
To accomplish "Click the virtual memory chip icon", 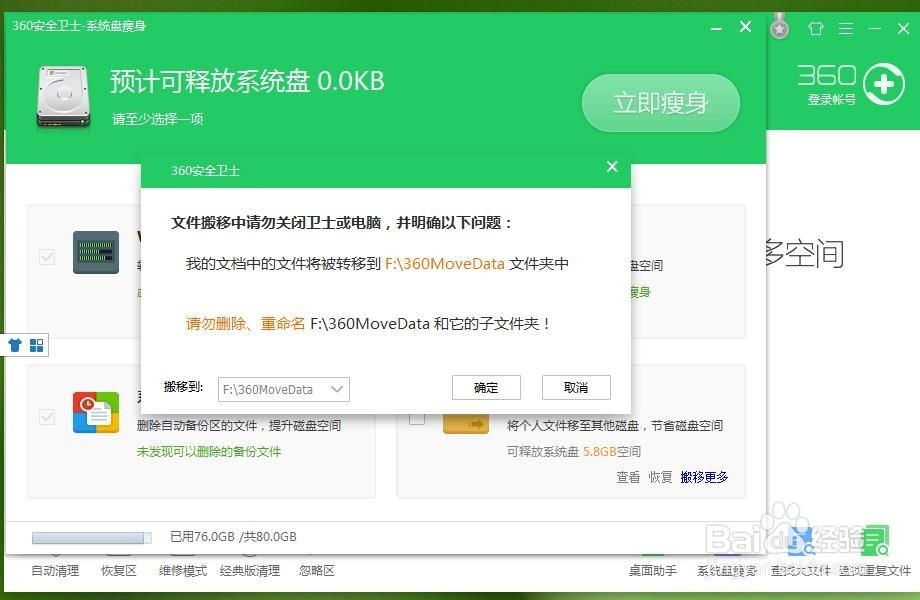I will coord(96,252).
